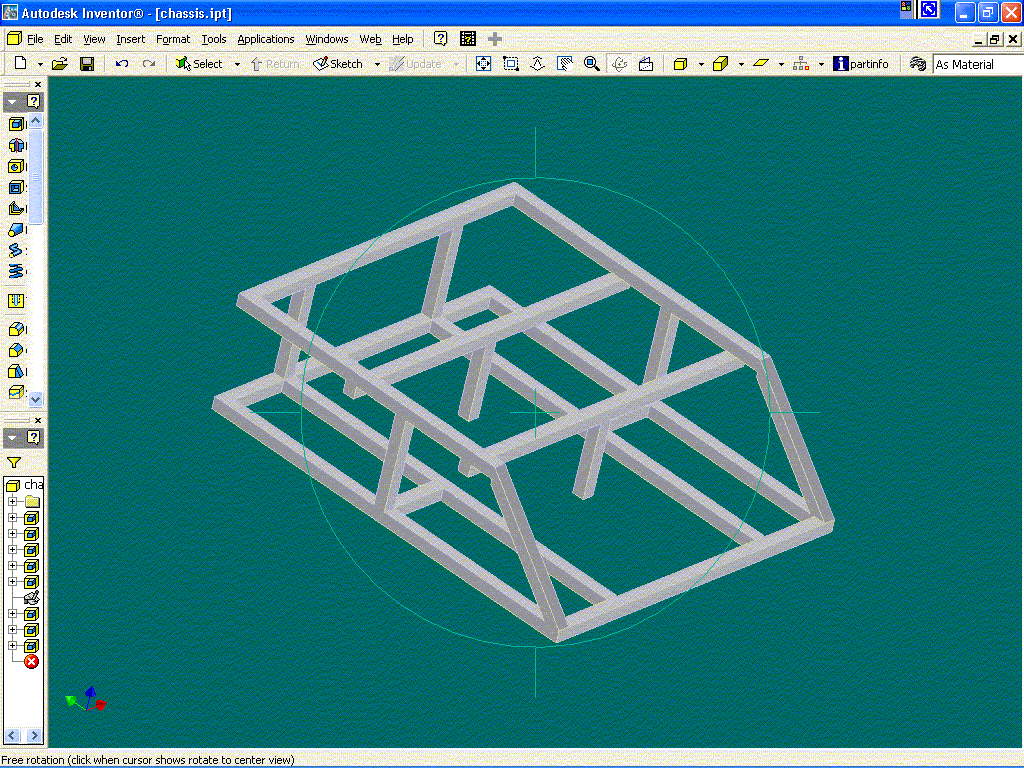The width and height of the screenshot is (1024, 768).
Task: Open the Format menu
Action: tap(173, 39)
